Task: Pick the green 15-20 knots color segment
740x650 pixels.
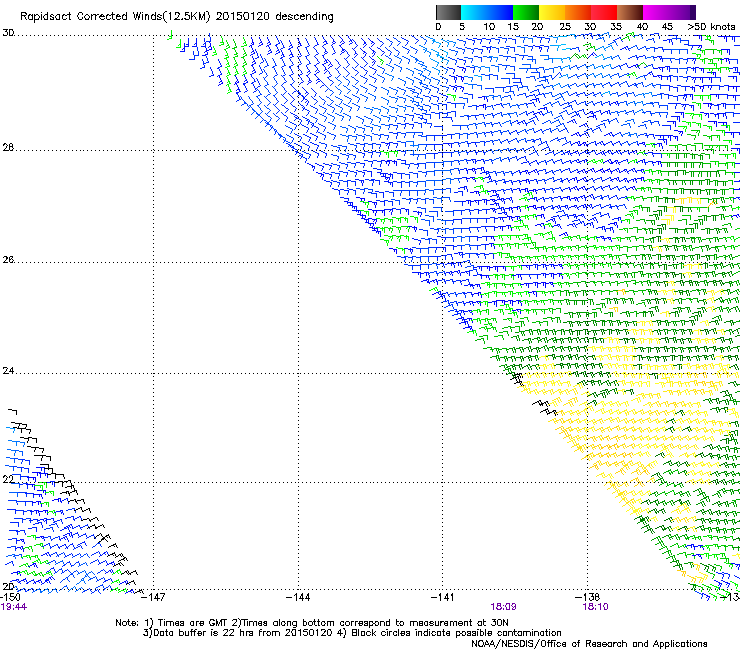Action: pos(526,12)
